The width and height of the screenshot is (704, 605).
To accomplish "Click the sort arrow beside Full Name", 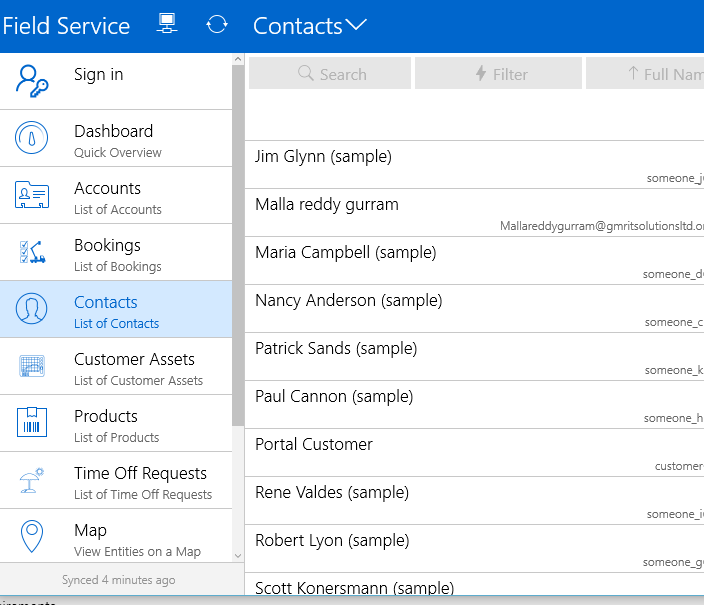I will tap(633, 73).
